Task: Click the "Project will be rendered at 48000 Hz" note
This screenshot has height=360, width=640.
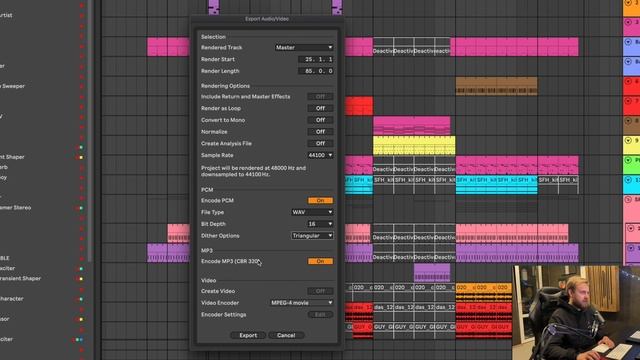Action: (x=253, y=171)
